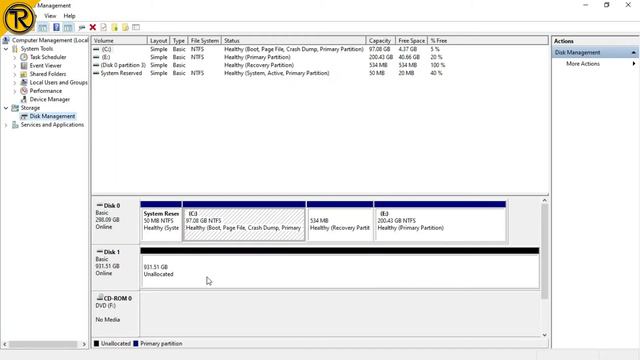Click the Disk Management tree icon

pos(24,116)
